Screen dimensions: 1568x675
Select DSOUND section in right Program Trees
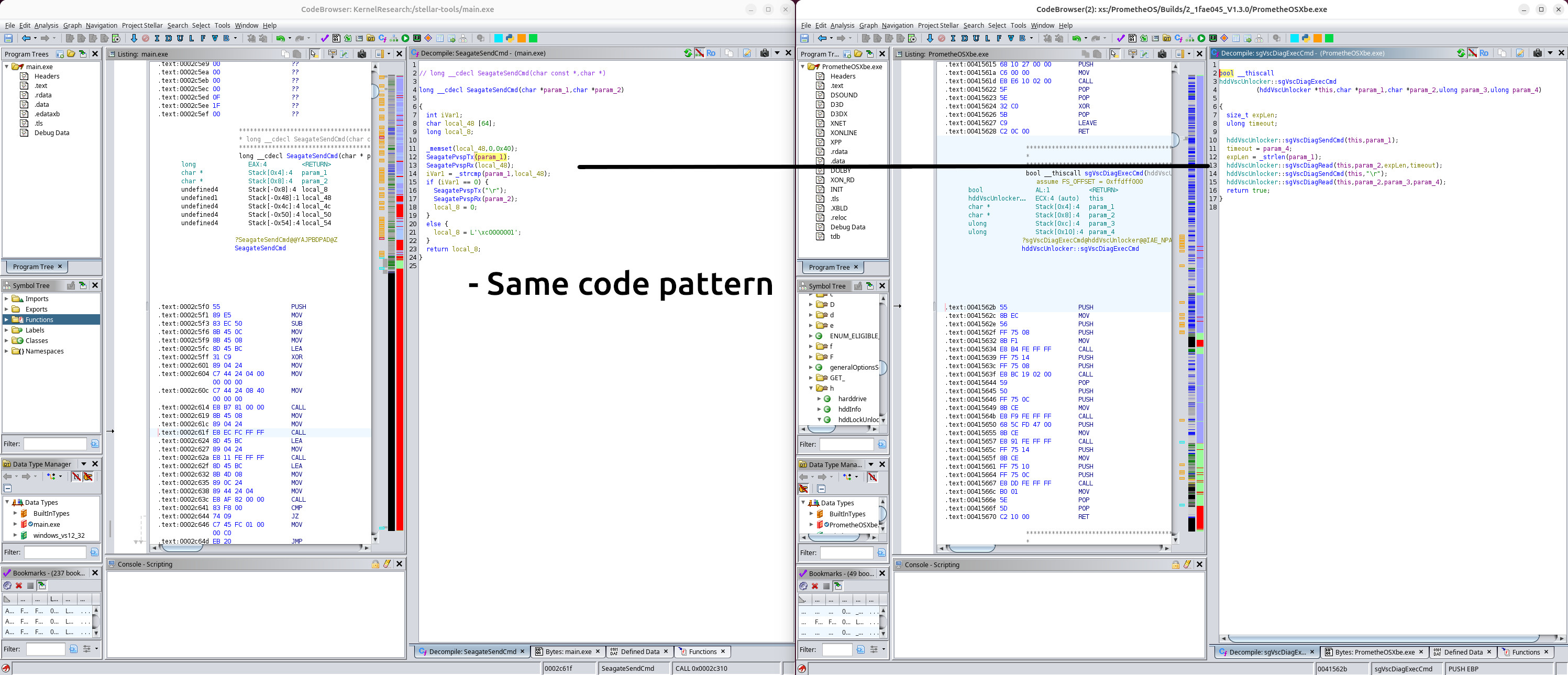844,95
